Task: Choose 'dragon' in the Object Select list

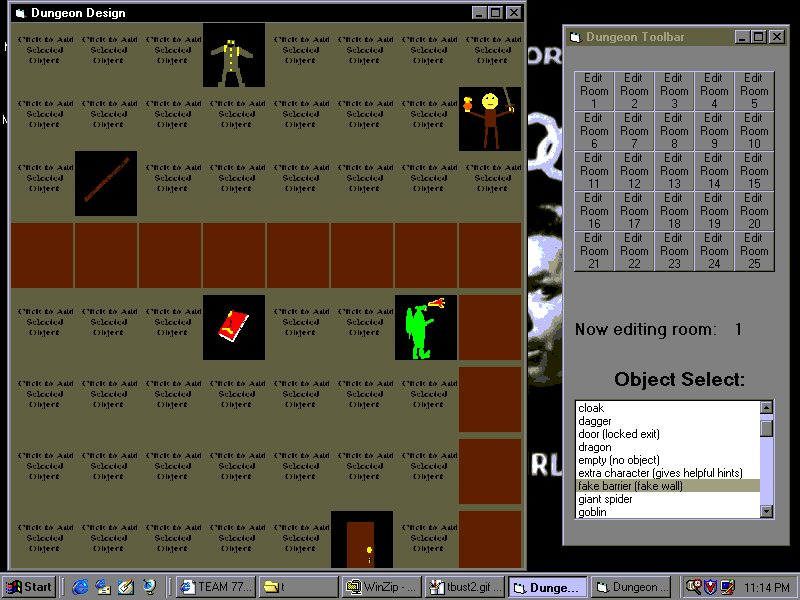Action: tap(595, 447)
